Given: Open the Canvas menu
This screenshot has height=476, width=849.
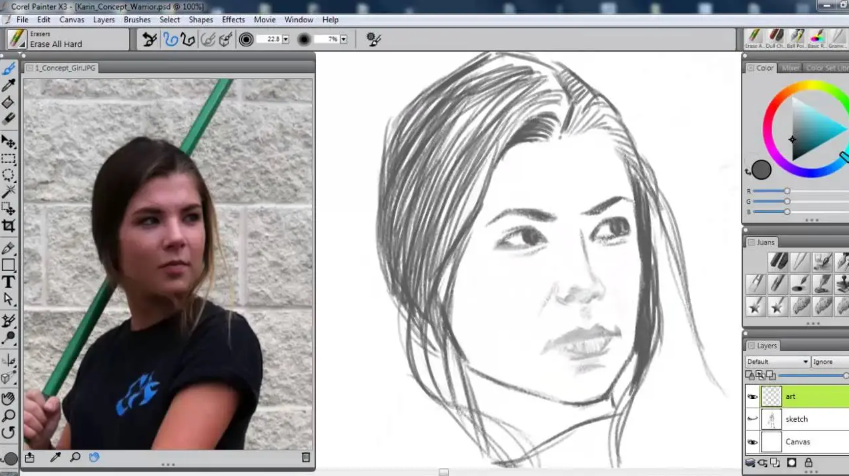Looking at the screenshot, I should [71, 19].
